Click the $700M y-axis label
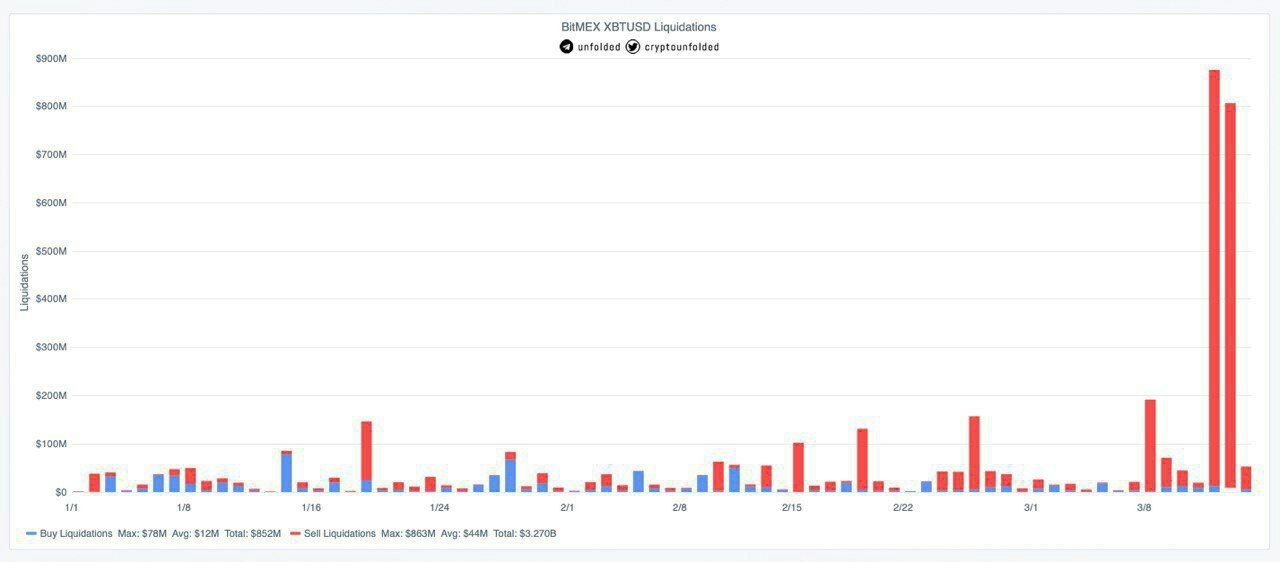The height and width of the screenshot is (562, 1280). [51, 155]
